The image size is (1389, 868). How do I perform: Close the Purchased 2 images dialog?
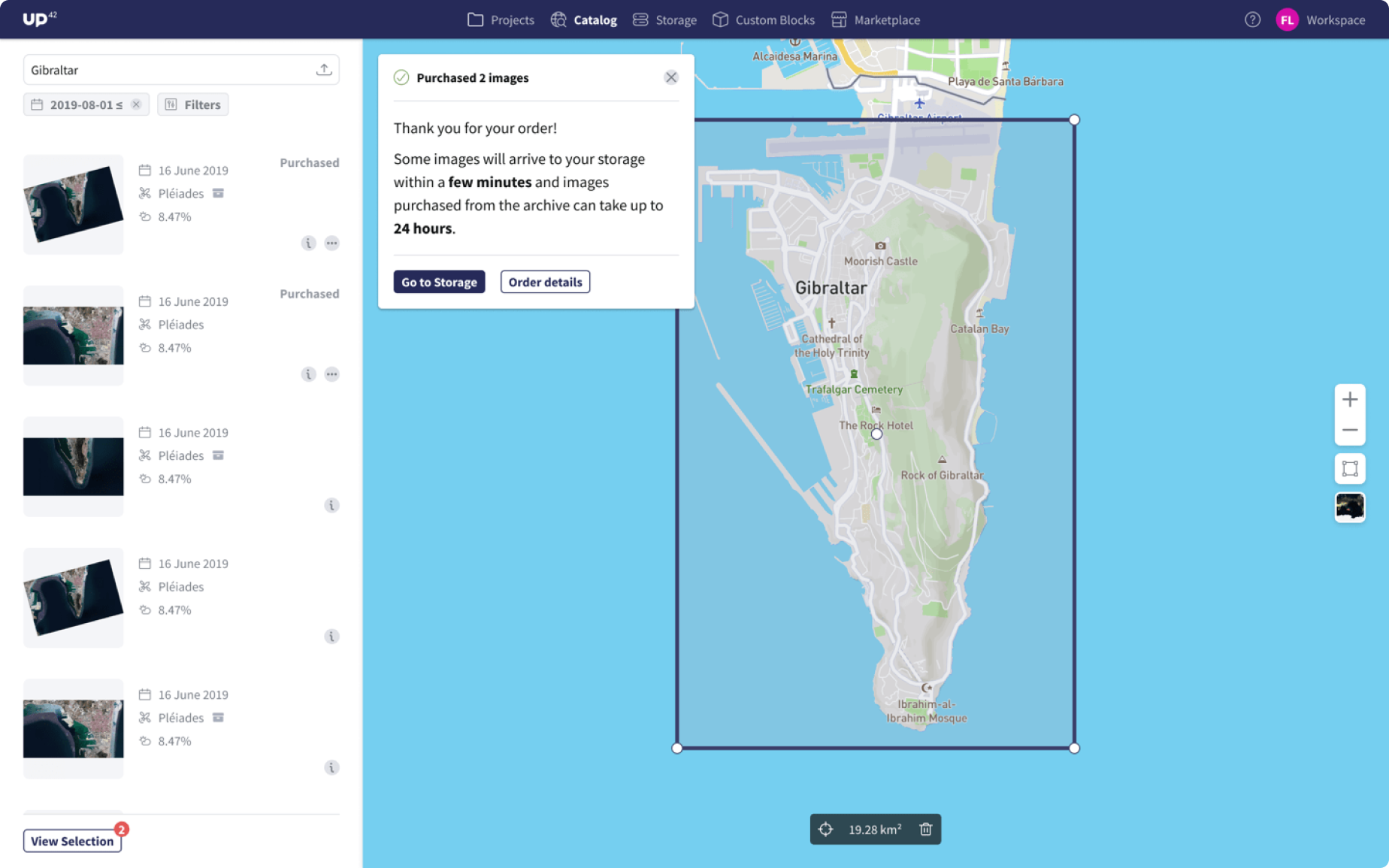click(x=671, y=77)
